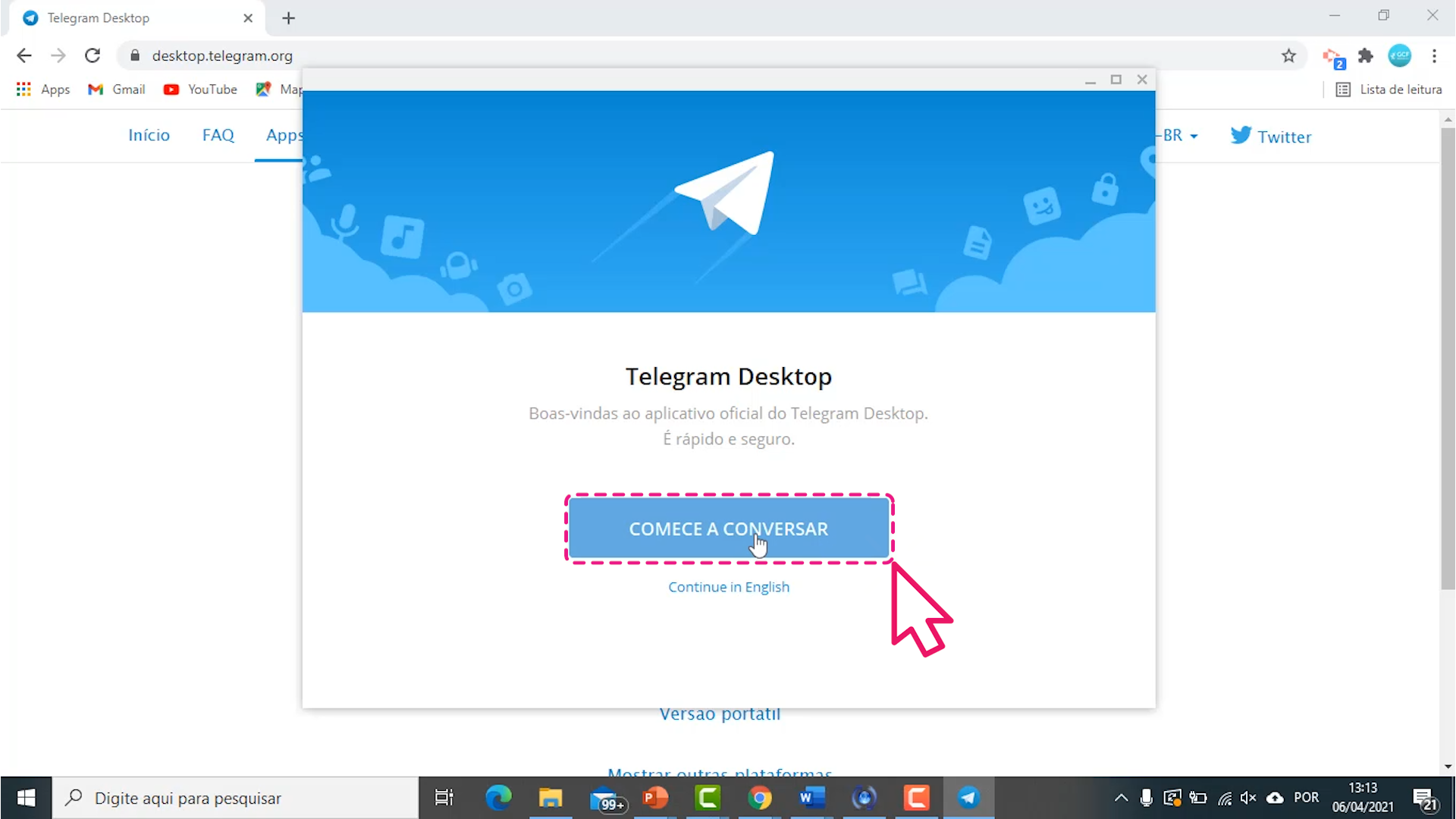Select the Telegram Desktop browser tab
This screenshot has height=819, width=1456.
(x=136, y=18)
